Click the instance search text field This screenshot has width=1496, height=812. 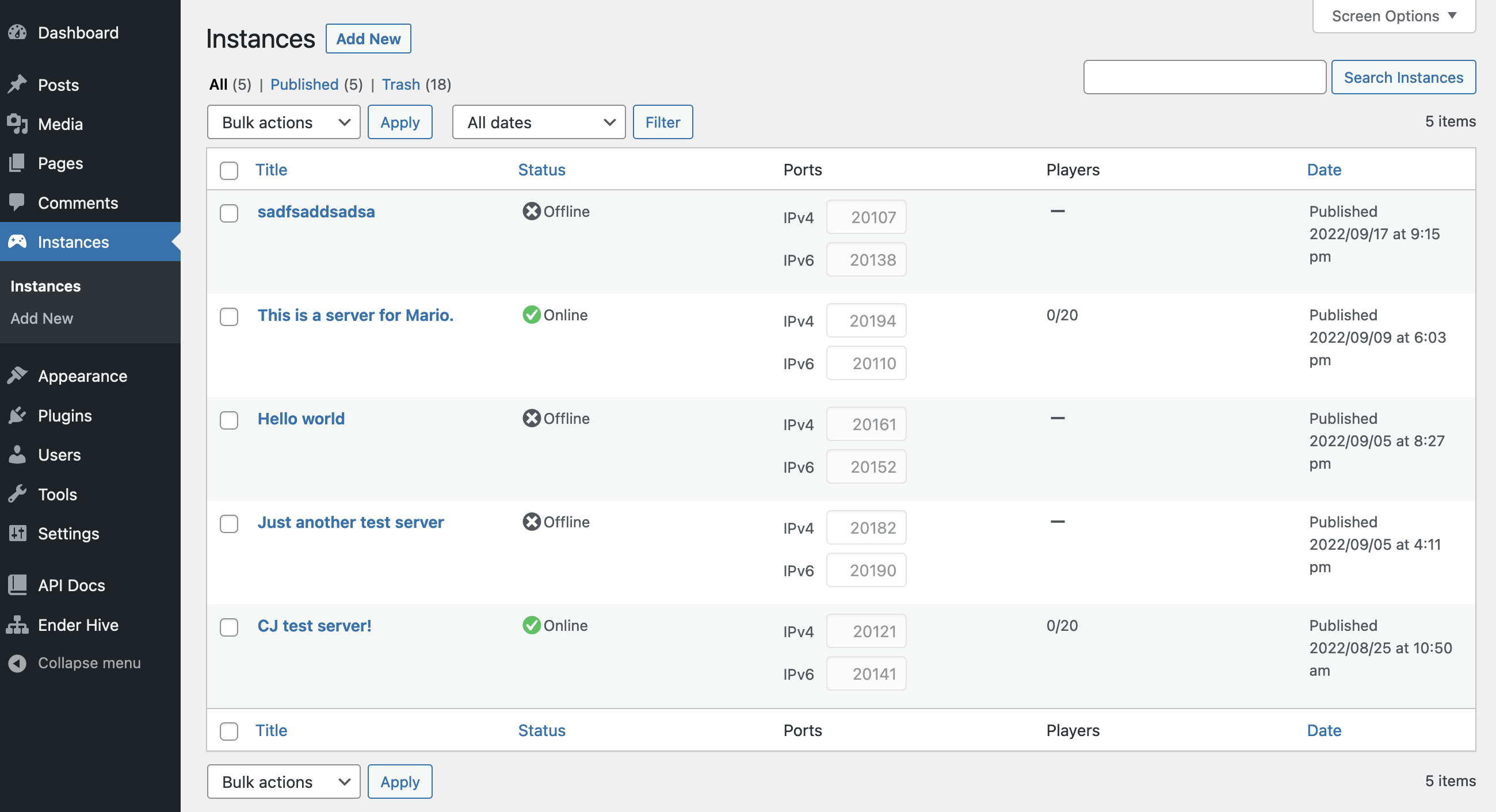pyautogui.click(x=1204, y=77)
